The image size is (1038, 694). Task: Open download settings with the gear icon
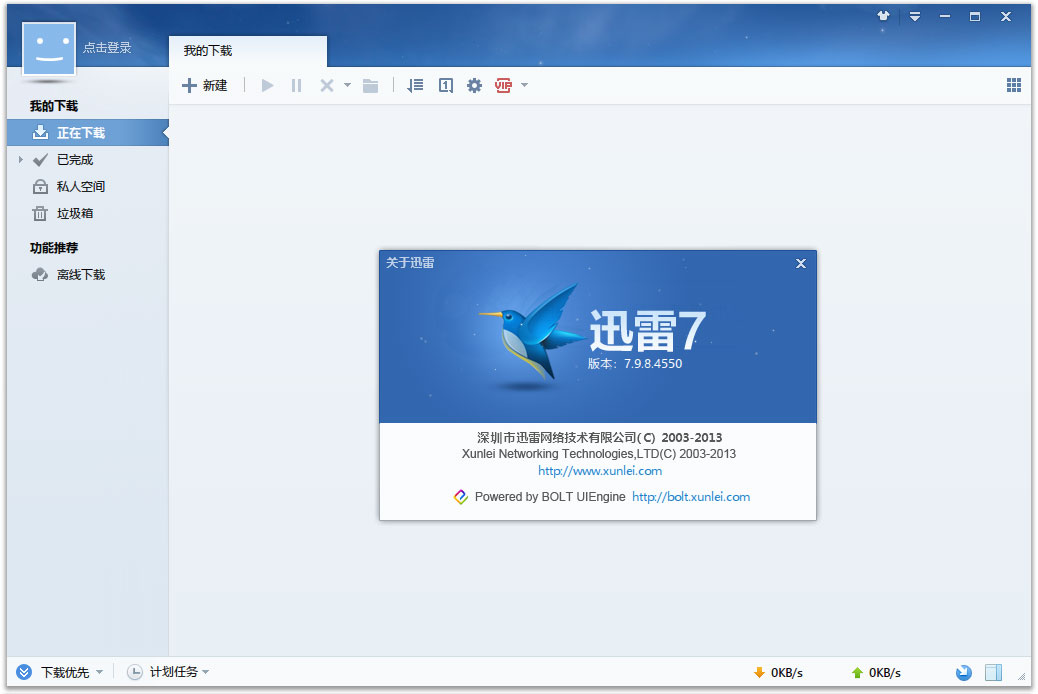474,85
